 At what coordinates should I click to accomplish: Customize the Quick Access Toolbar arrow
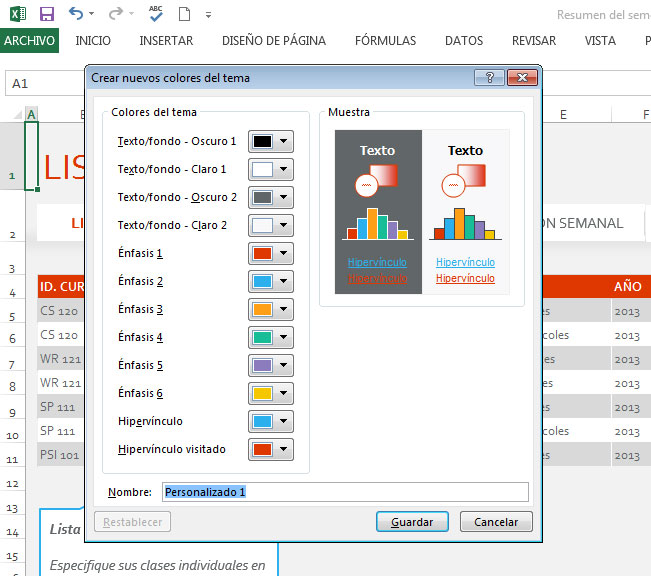coord(208,15)
